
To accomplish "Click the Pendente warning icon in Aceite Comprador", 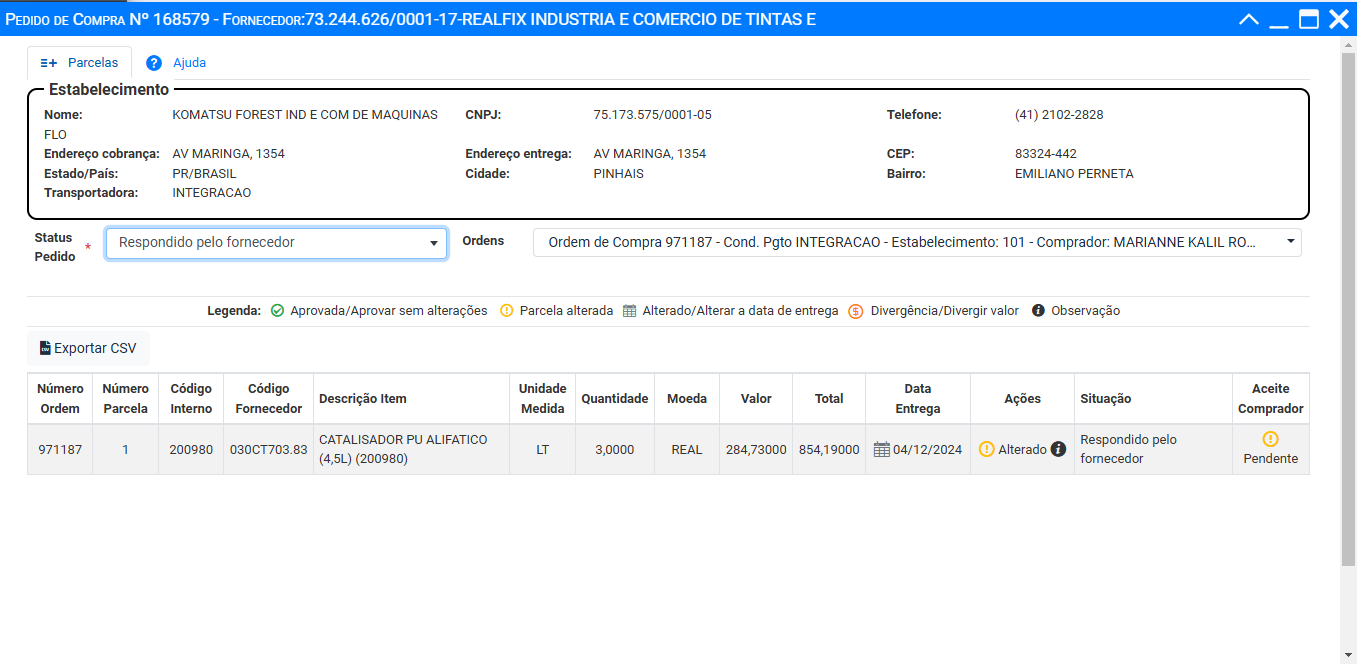I will [1270, 439].
